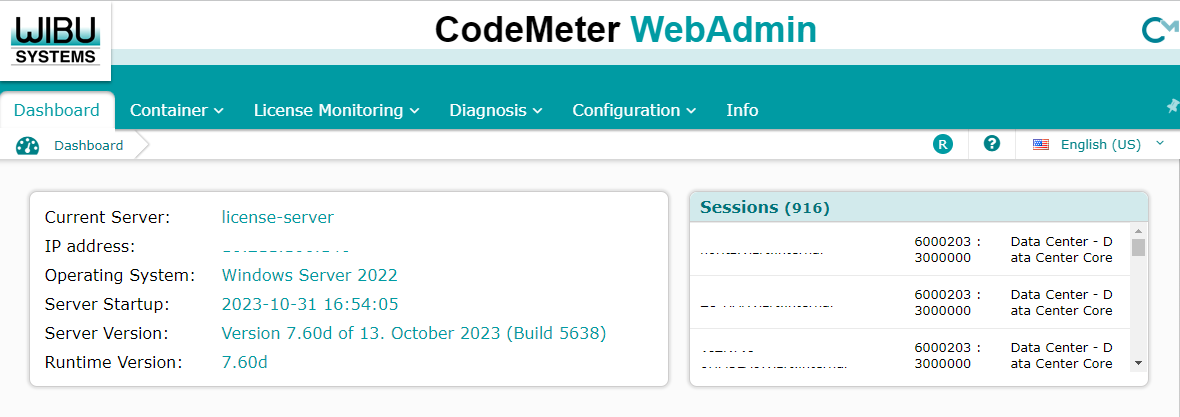Screen dimensions: 1180x417
Task: Click the license-server link
Action: (277, 217)
